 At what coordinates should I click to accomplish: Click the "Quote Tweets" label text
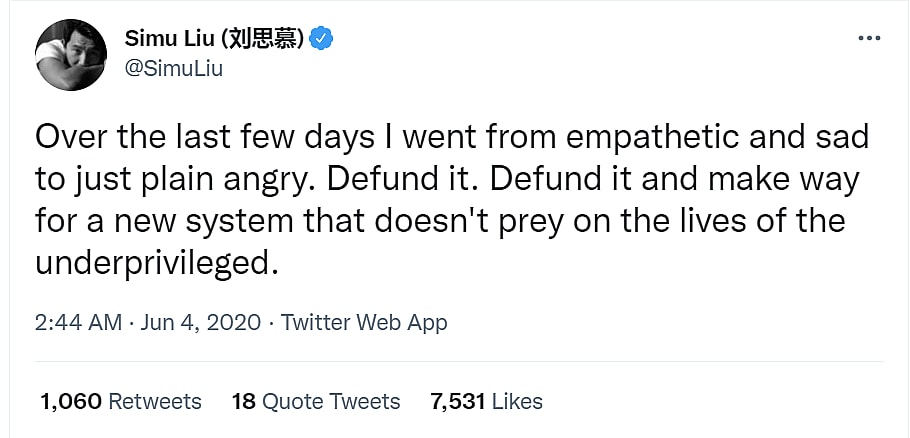332,401
